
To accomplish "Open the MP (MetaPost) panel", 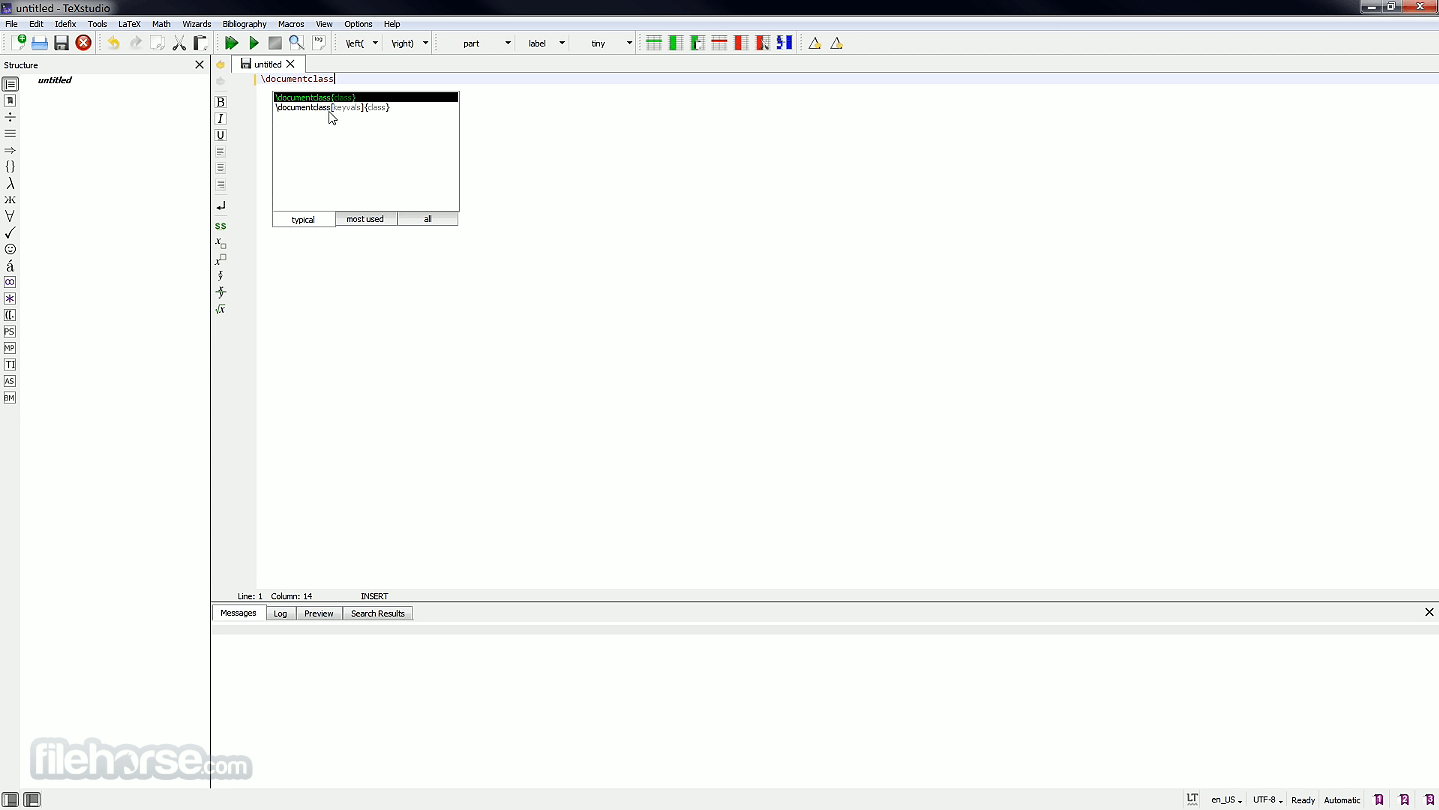I will (x=10, y=348).
